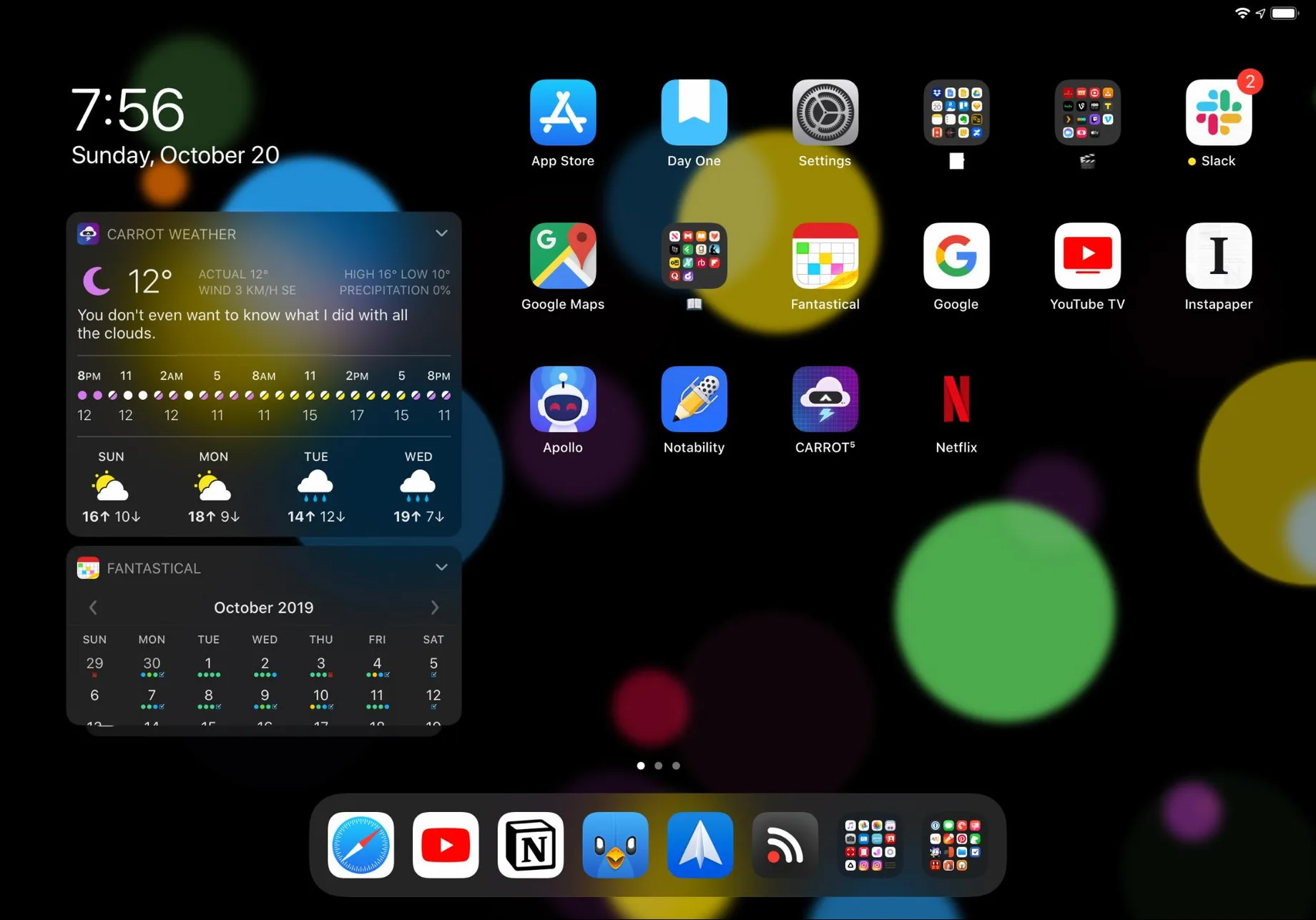Tap the hourly forecast dot strip
Screen dimensions: 1316x920
[x=264, y=395]
